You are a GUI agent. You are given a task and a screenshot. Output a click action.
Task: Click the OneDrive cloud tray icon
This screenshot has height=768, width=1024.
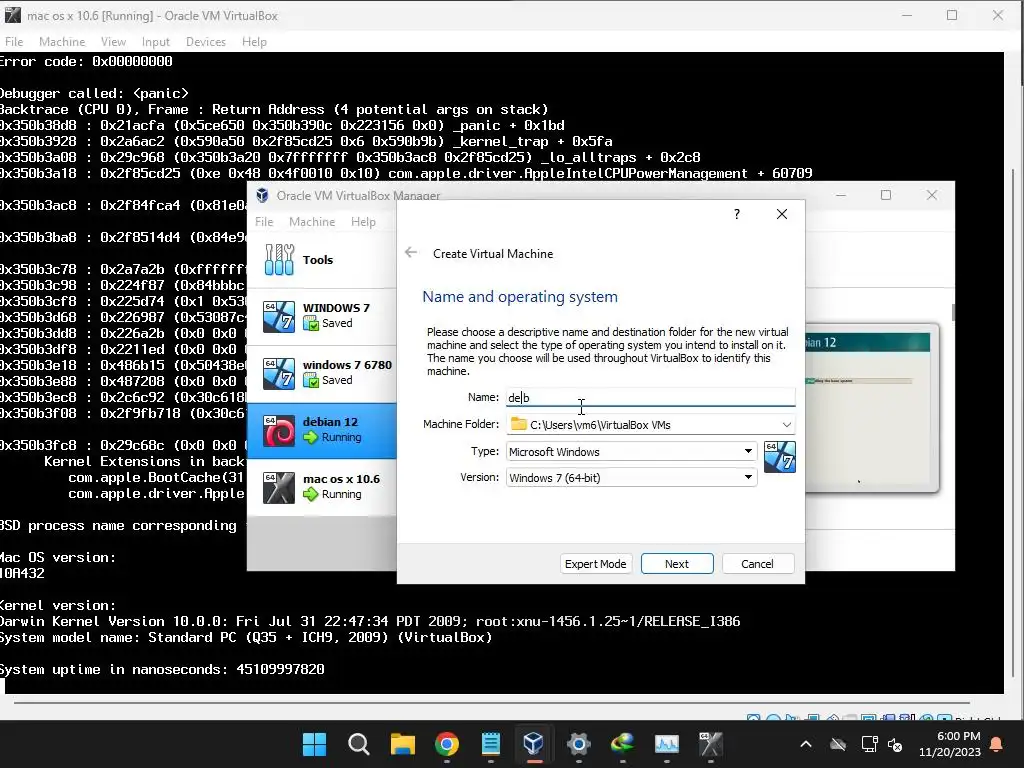click(838, 744)
